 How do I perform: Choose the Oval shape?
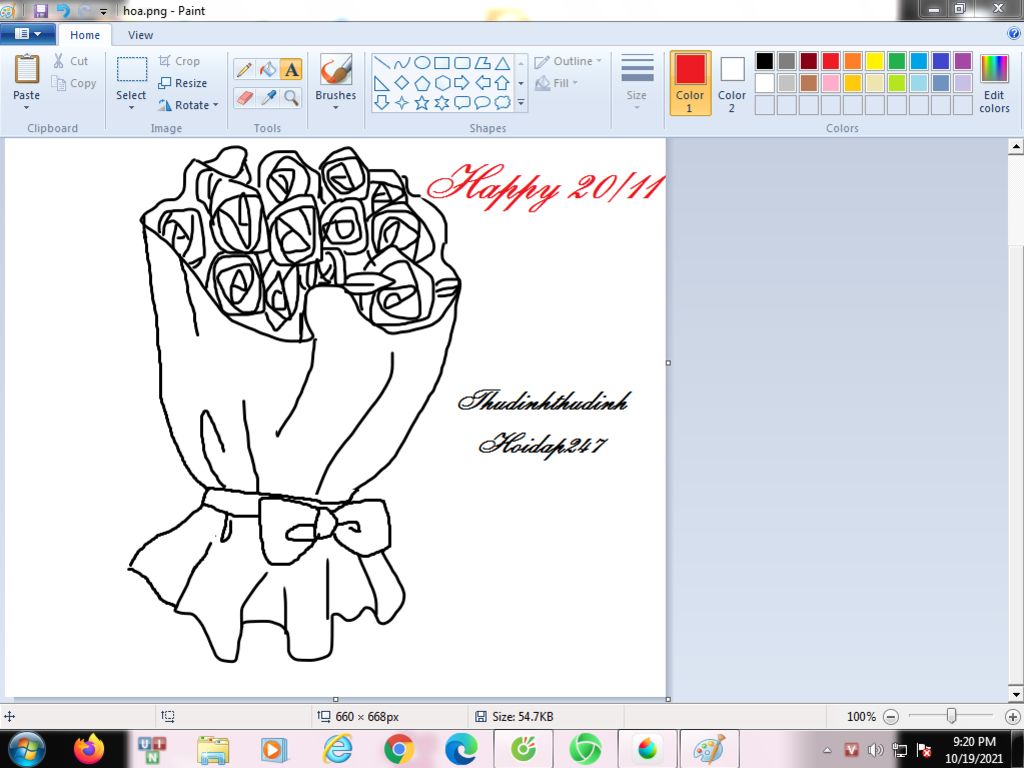pyautogui.click(x=423, y=63)
